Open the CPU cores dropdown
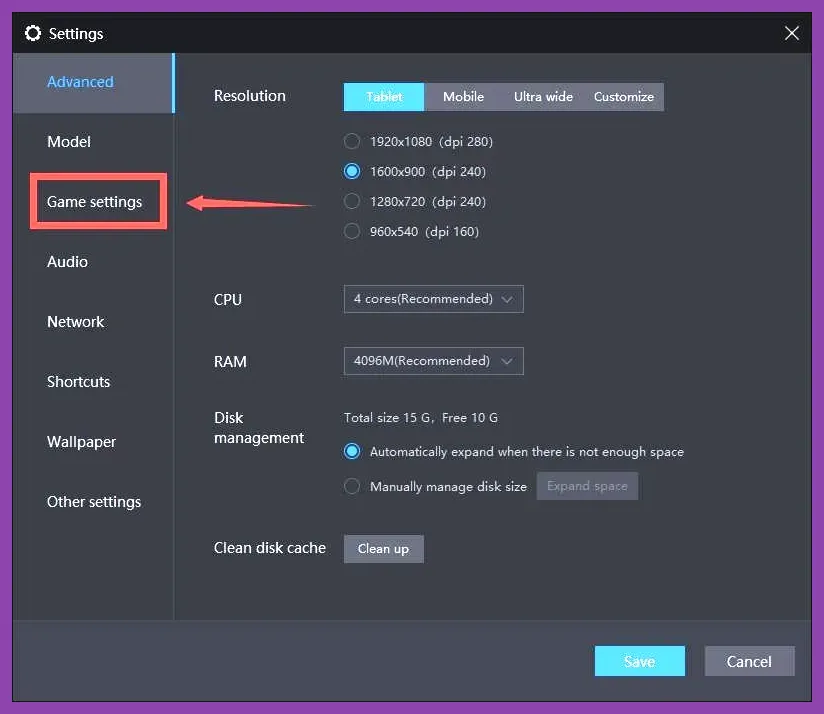This screenshot has height=714, width=824. tap(434, 299)
